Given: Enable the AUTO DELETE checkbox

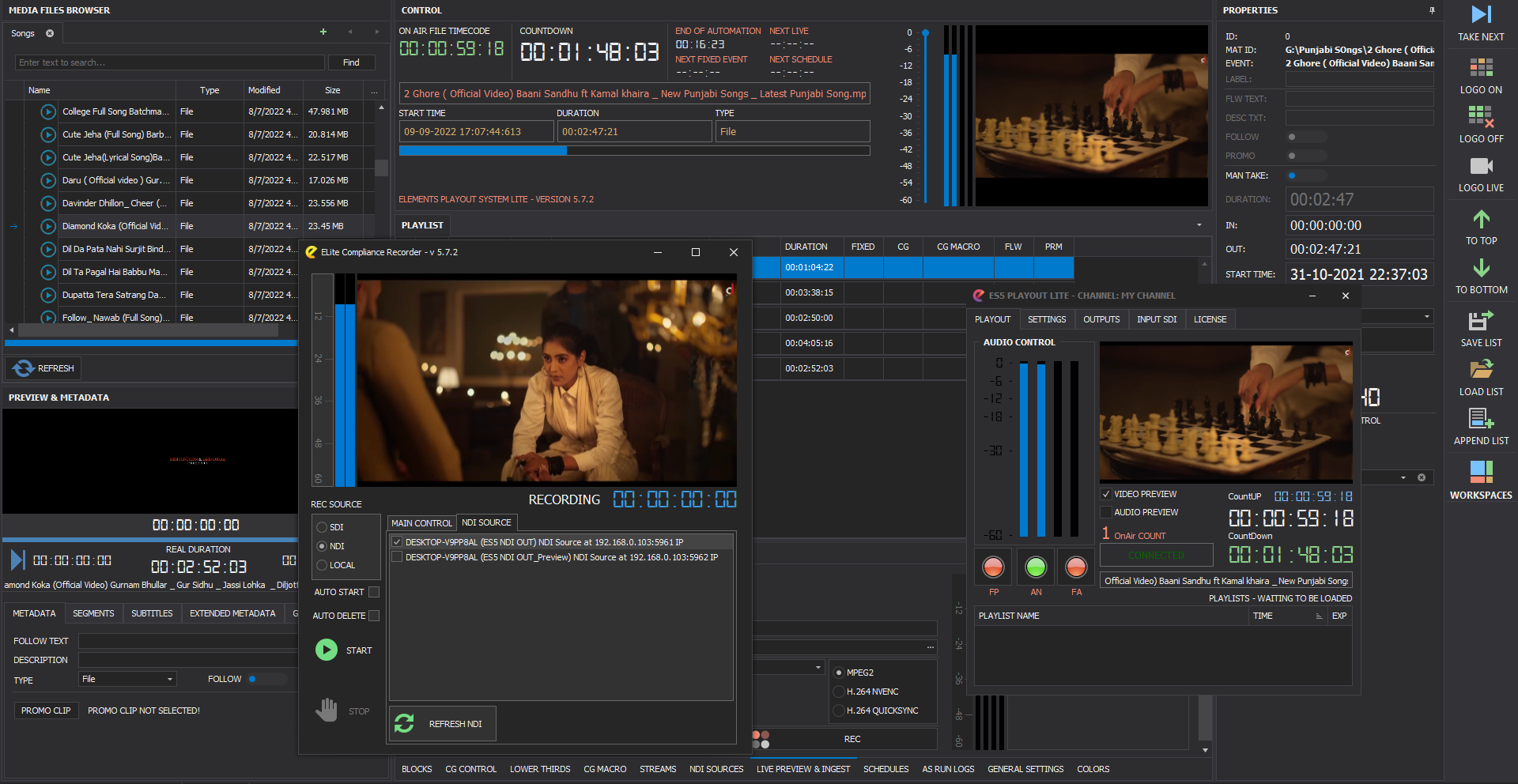Looking at the screenshot, I should coord(374,616).
